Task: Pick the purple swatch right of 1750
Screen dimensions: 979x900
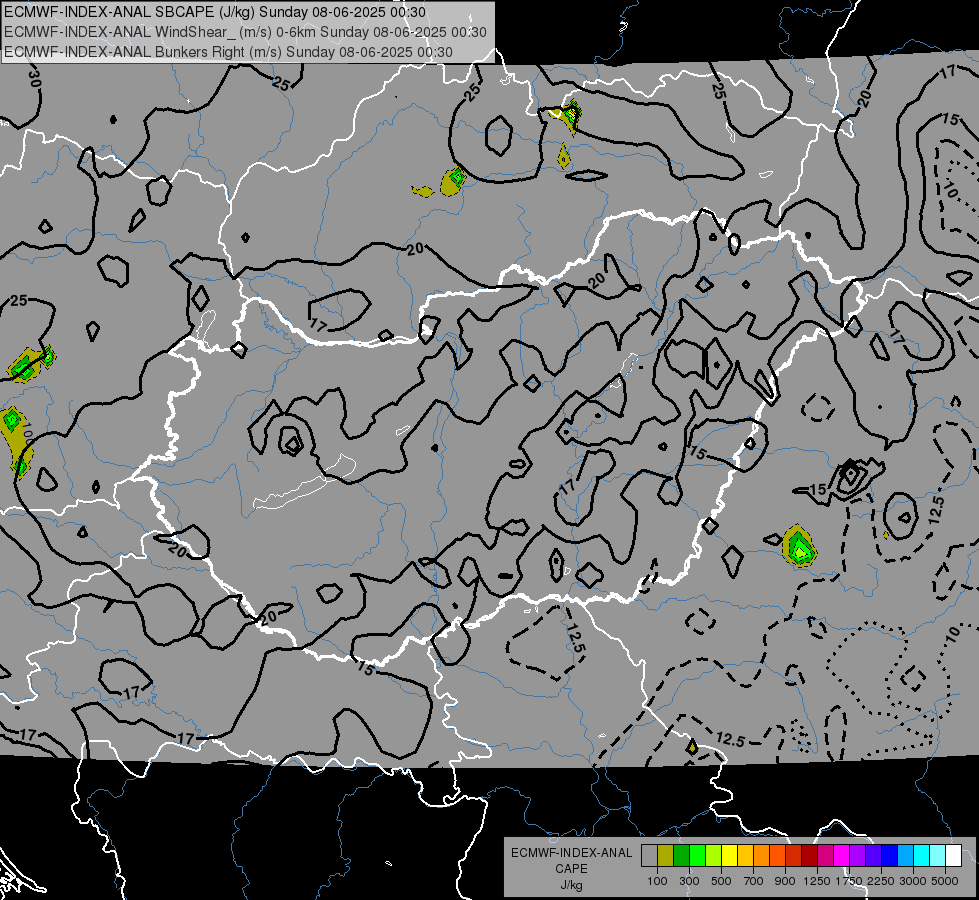Action: pos(857,856)
